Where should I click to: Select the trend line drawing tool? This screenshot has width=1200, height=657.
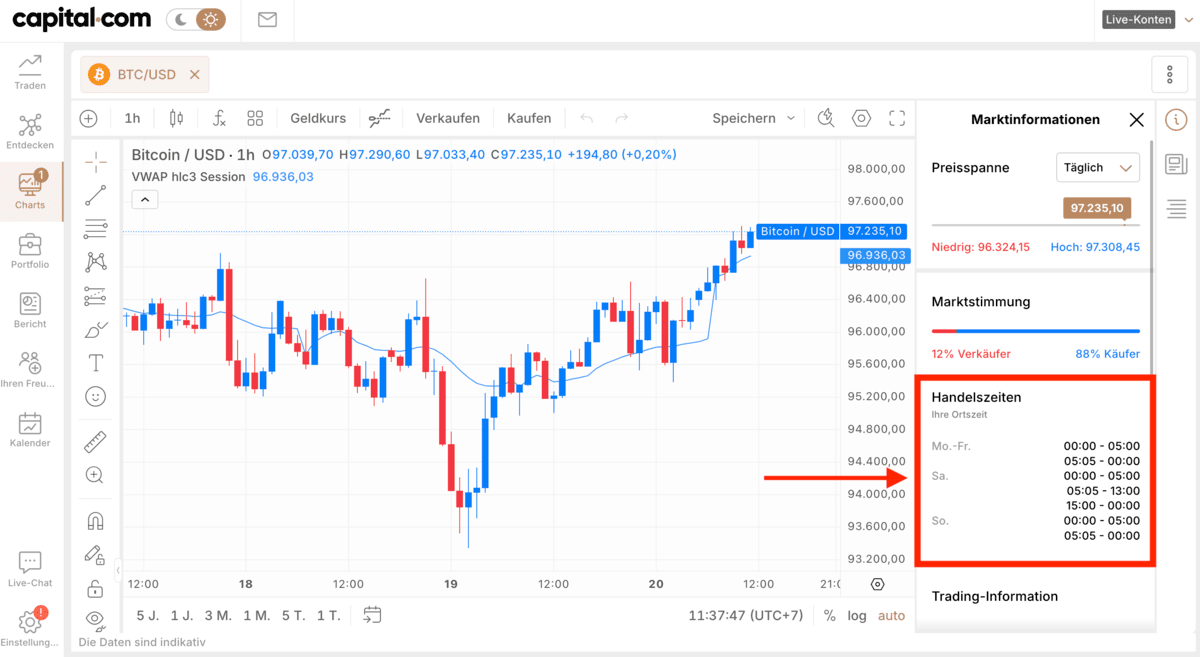pyautogui.click(x=95, y=195)
